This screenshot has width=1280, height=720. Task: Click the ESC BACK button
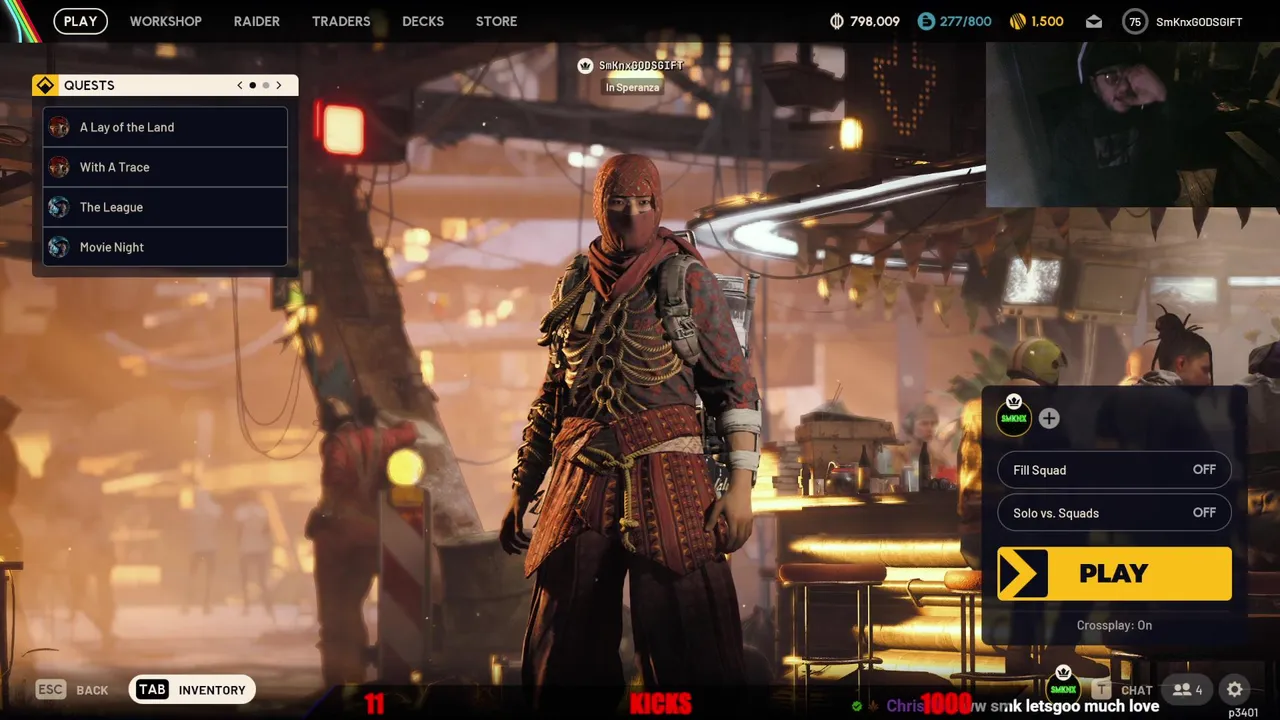pos(72,689)
